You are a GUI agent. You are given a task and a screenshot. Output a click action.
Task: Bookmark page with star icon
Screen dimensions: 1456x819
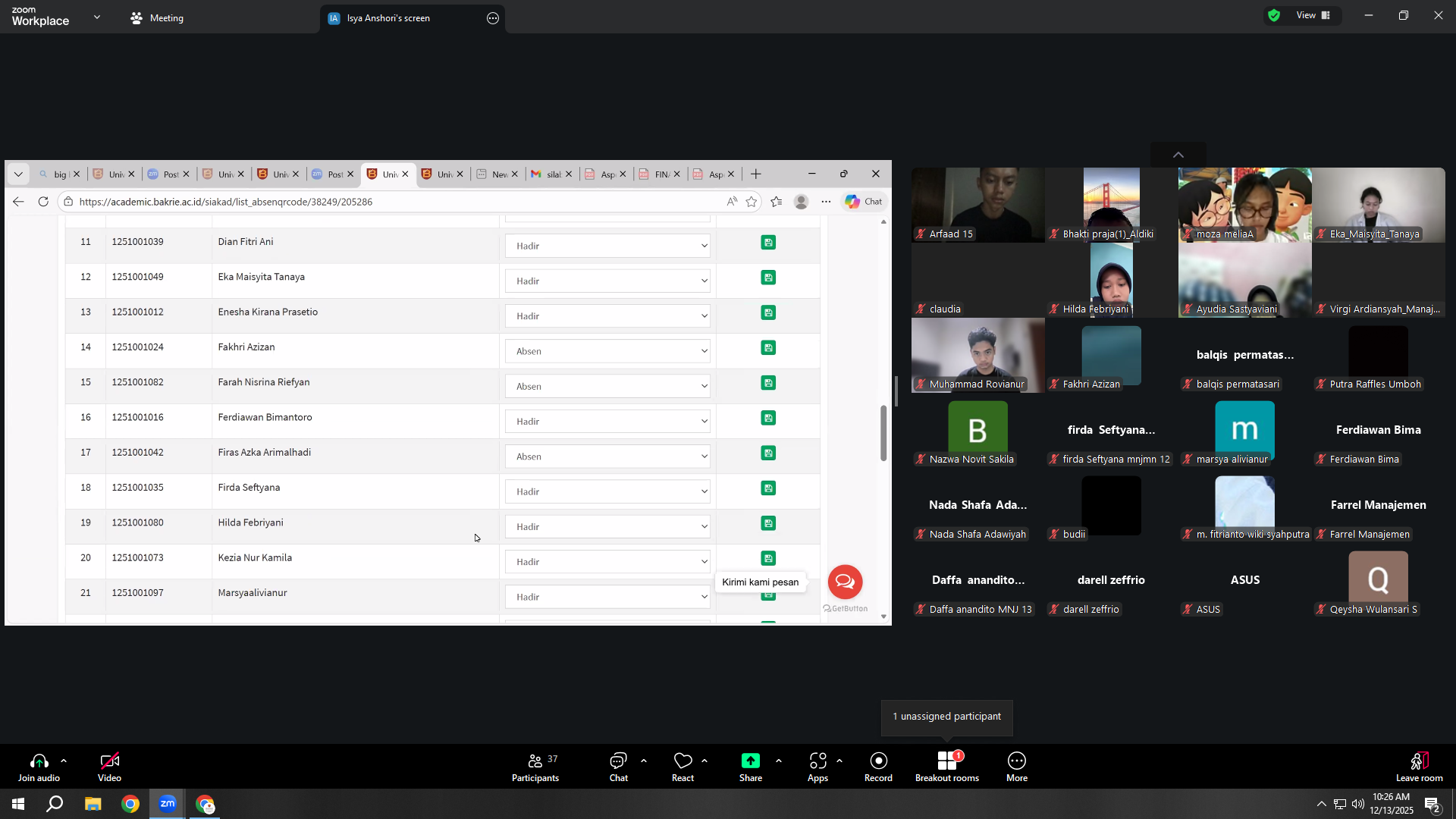752,202
